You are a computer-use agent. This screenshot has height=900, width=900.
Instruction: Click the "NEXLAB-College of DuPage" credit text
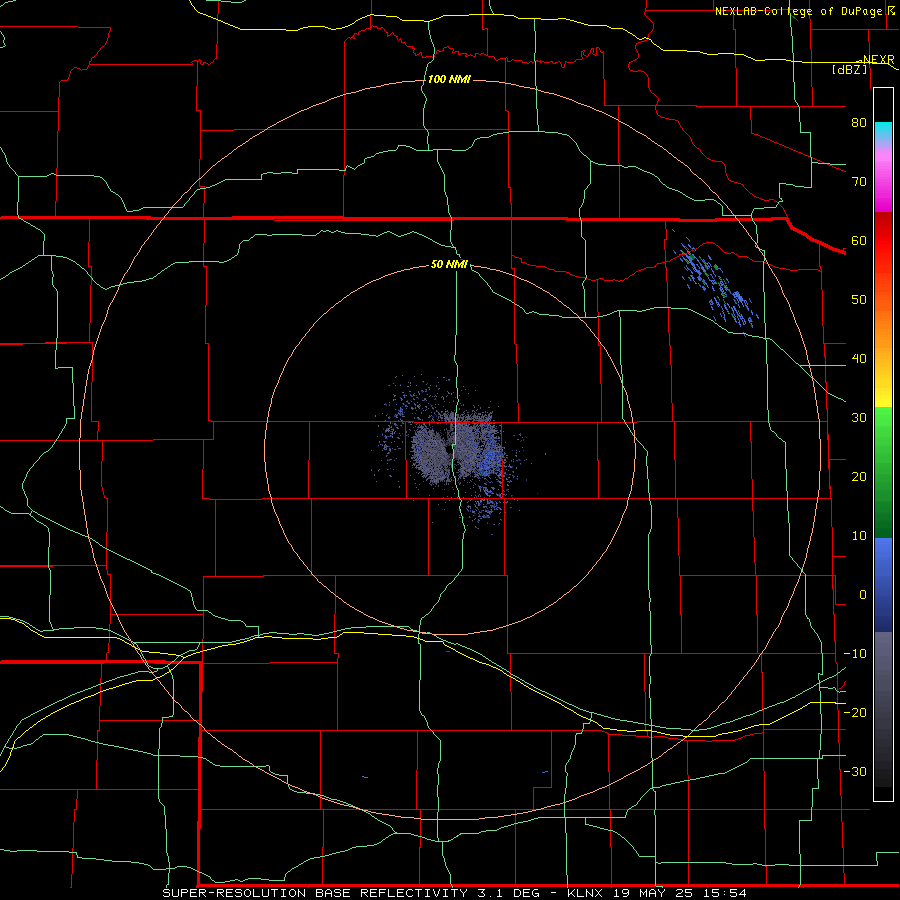(x=800, y=11)
